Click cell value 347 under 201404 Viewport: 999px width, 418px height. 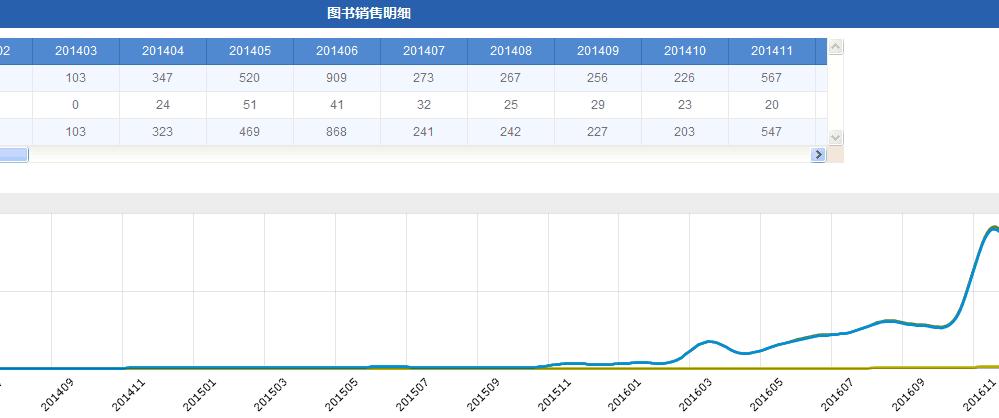point(163,78)
